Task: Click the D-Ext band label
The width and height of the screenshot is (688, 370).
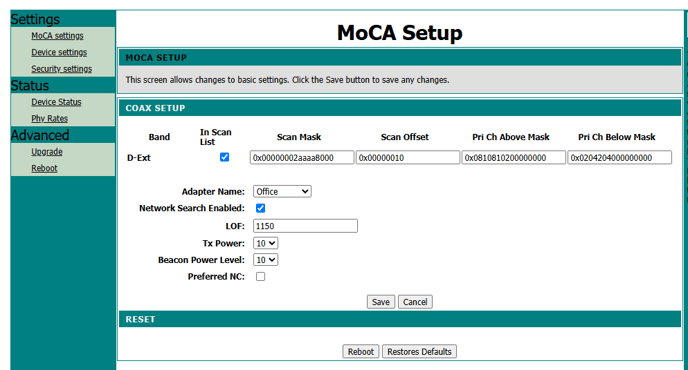Action: (139, 158)
